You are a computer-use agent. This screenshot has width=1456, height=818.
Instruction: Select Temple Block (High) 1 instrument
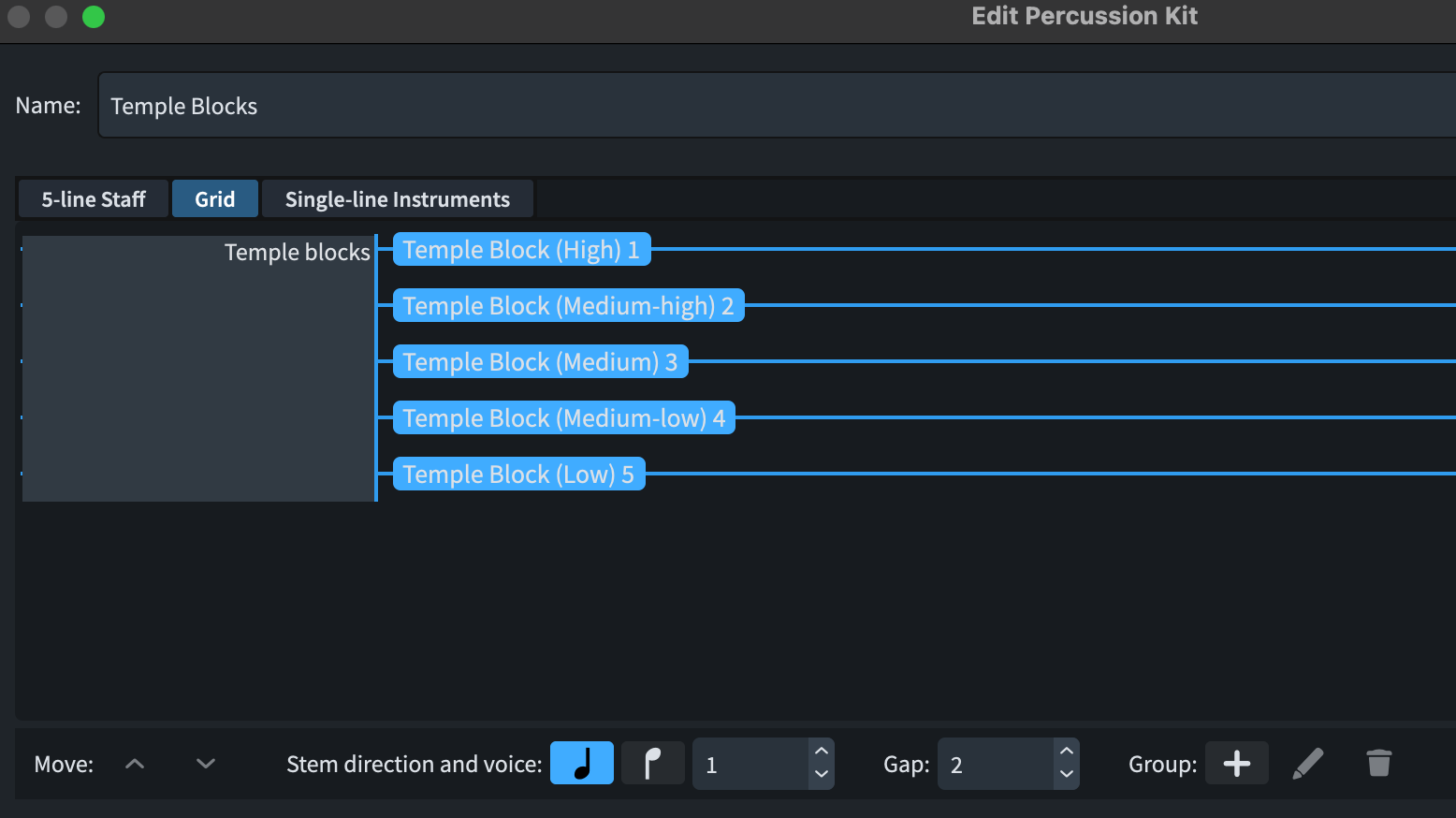click(x=521, y=250)
